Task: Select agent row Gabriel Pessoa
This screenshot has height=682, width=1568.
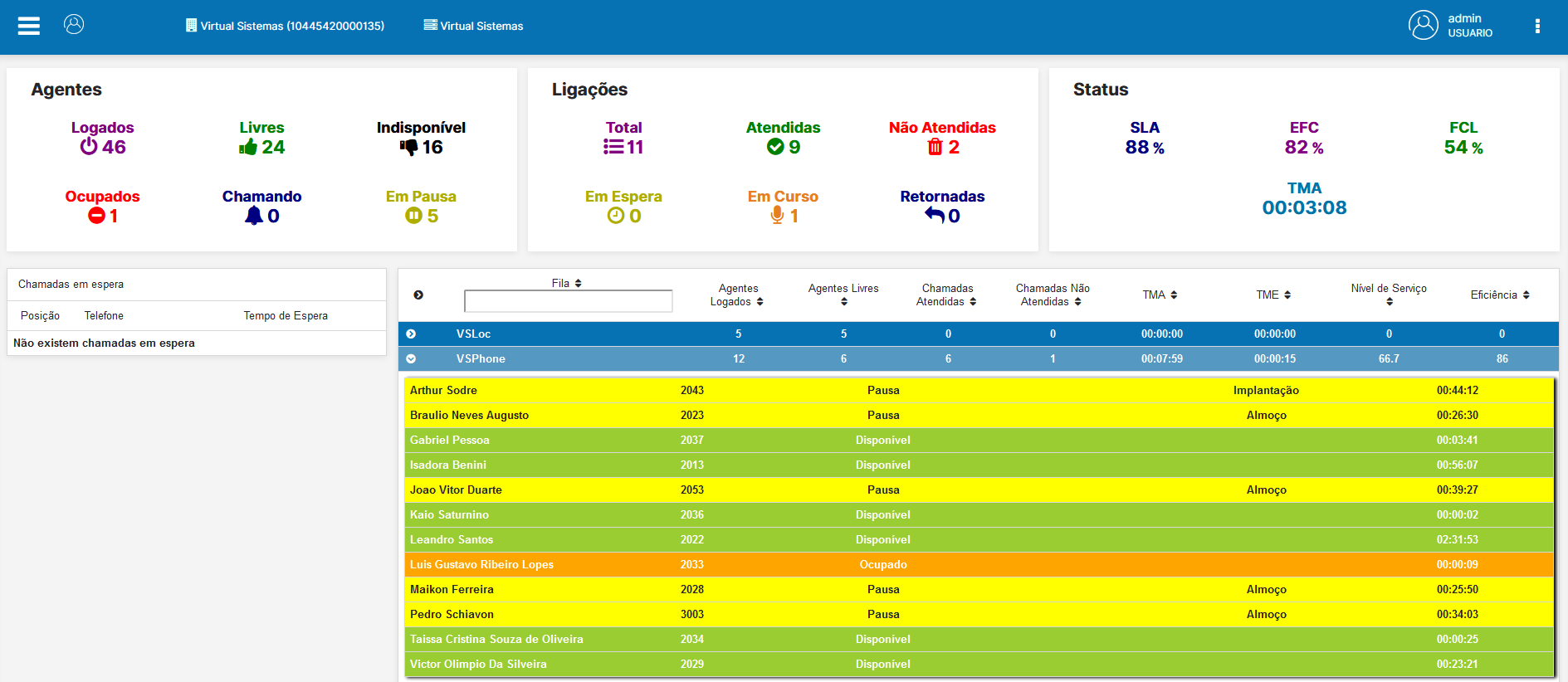Action: click(x=979, y=440)
